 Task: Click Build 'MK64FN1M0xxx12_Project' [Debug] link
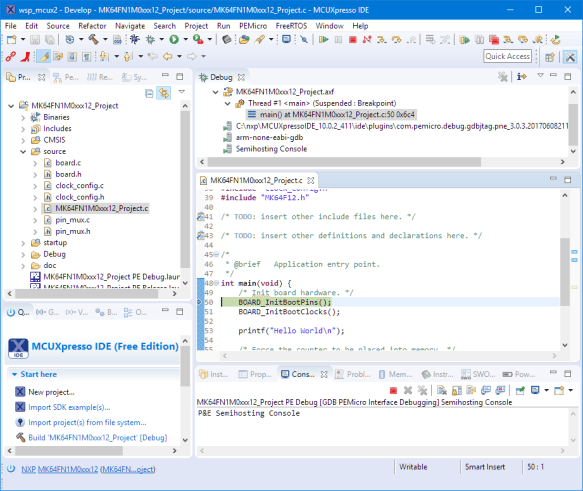pos(98,437)
